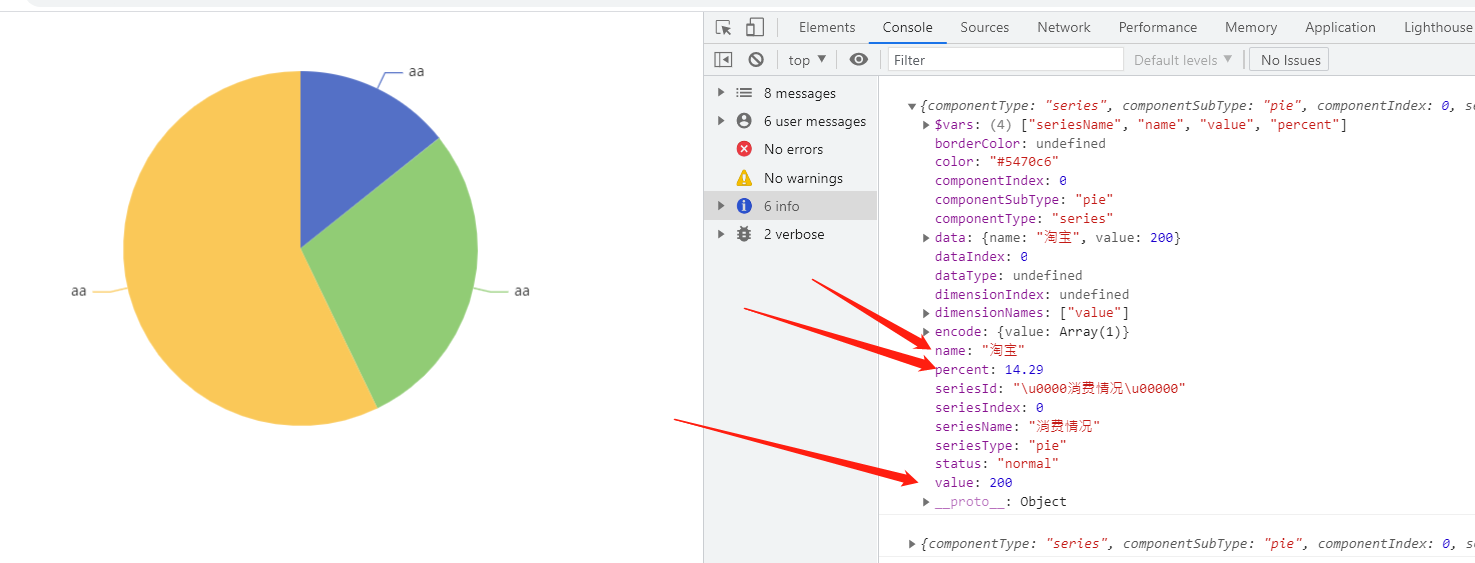Open the top context dropdown
Image resolution: width=1475 pixels, height=563 pixels.
click(808, 60)
